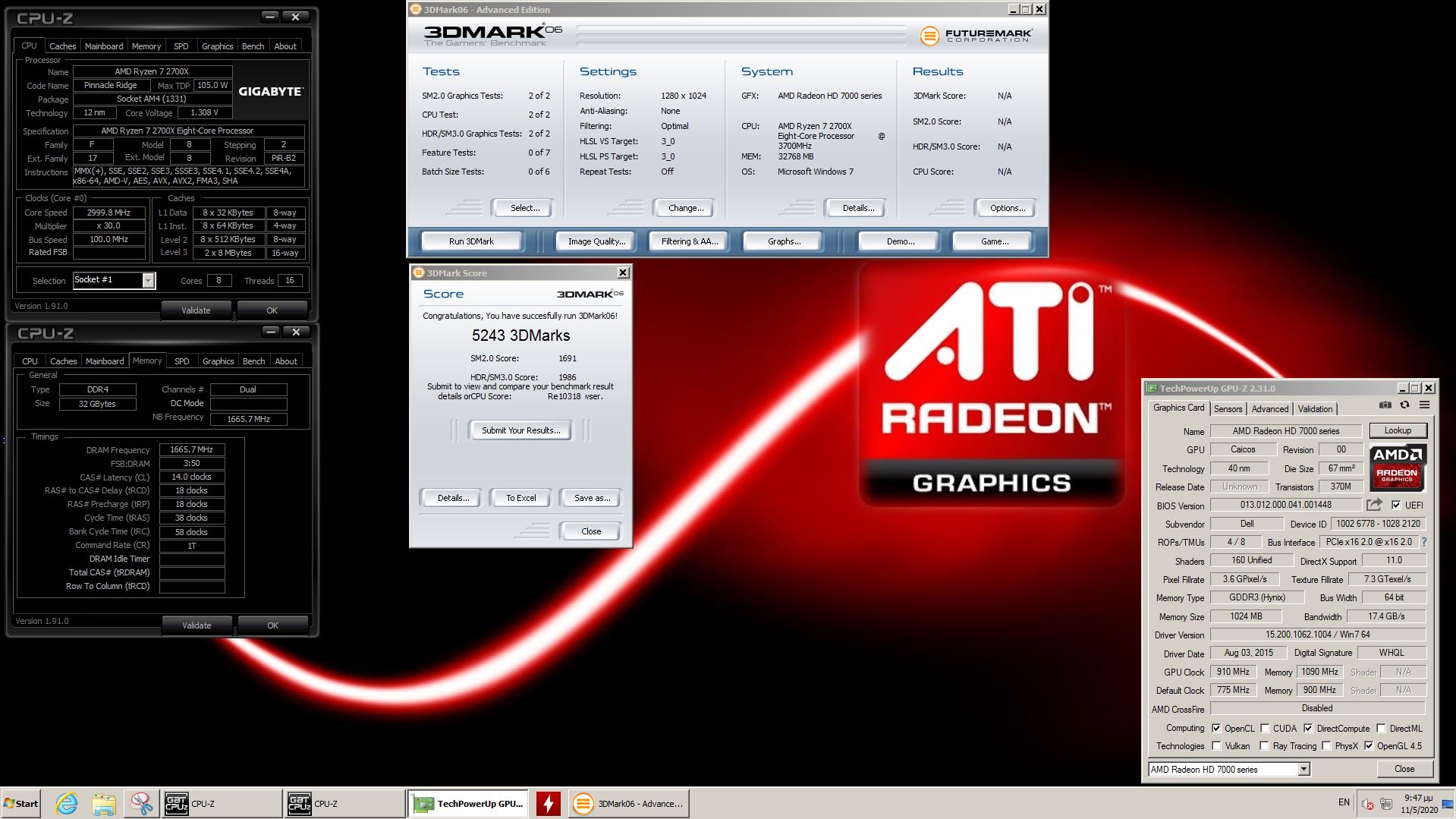This screenshot has height=819, width=1456.
Task: Click the 3DMark06 logo in the Score dialog
Action: click(590, 294)
